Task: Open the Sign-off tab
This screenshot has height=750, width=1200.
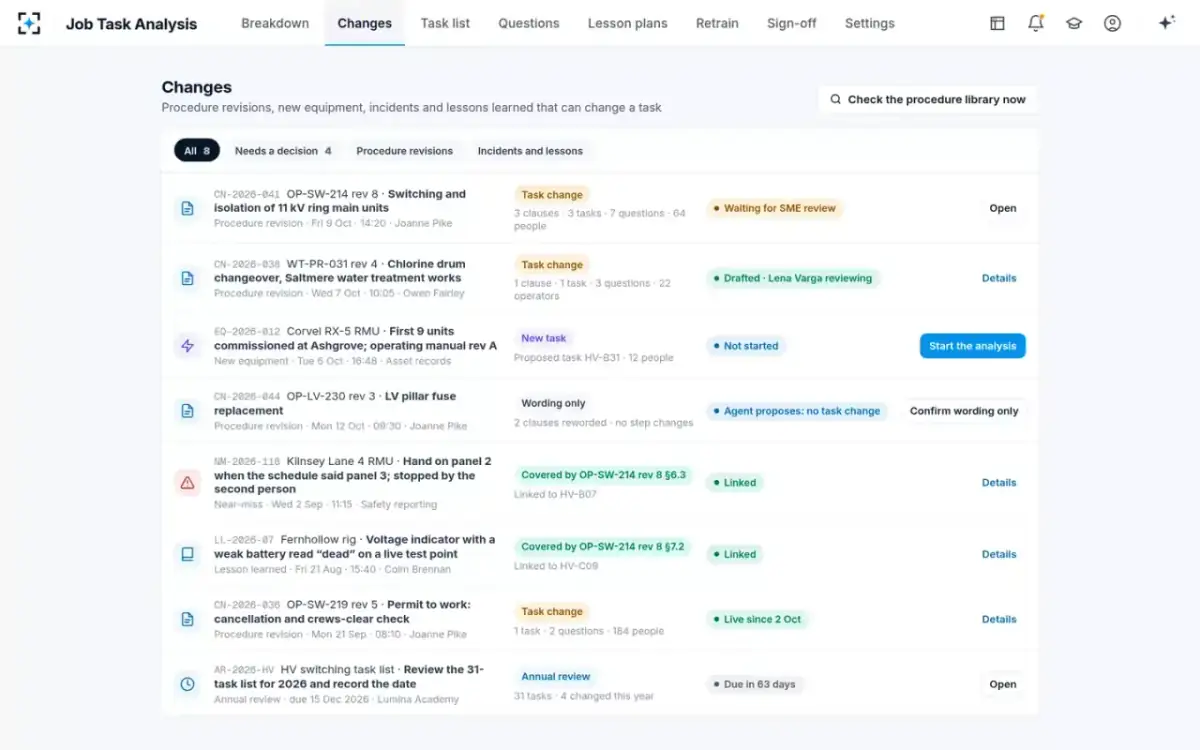Action: click(792, 23)
